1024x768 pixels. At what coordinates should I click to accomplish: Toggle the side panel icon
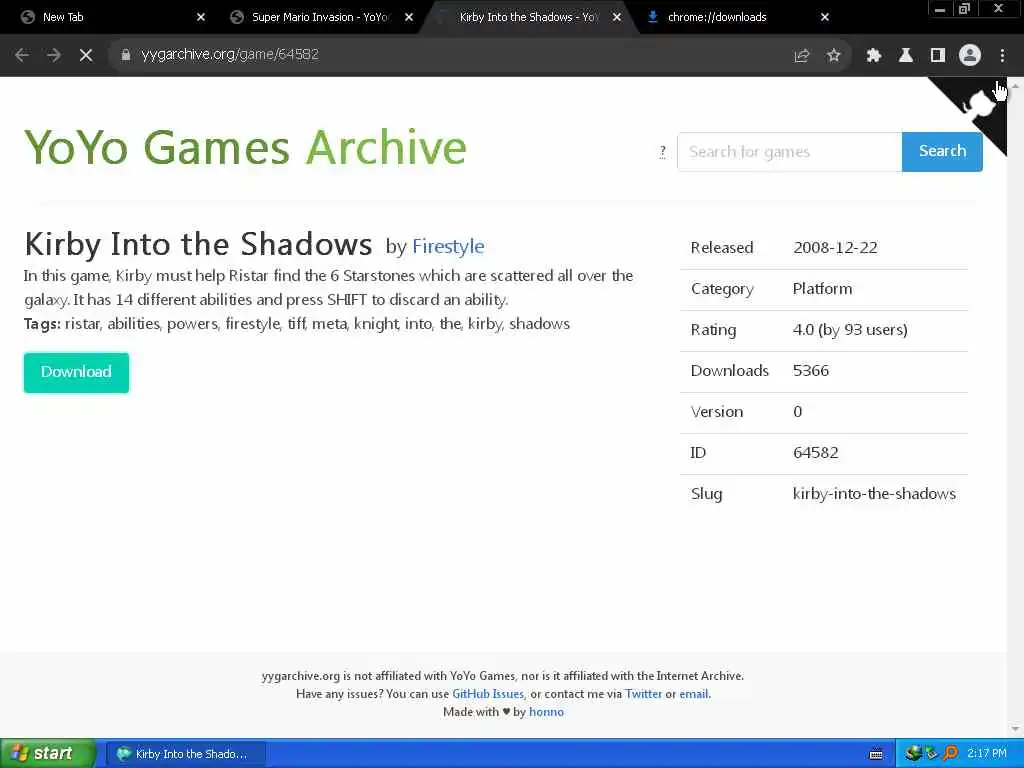point(938,56)
